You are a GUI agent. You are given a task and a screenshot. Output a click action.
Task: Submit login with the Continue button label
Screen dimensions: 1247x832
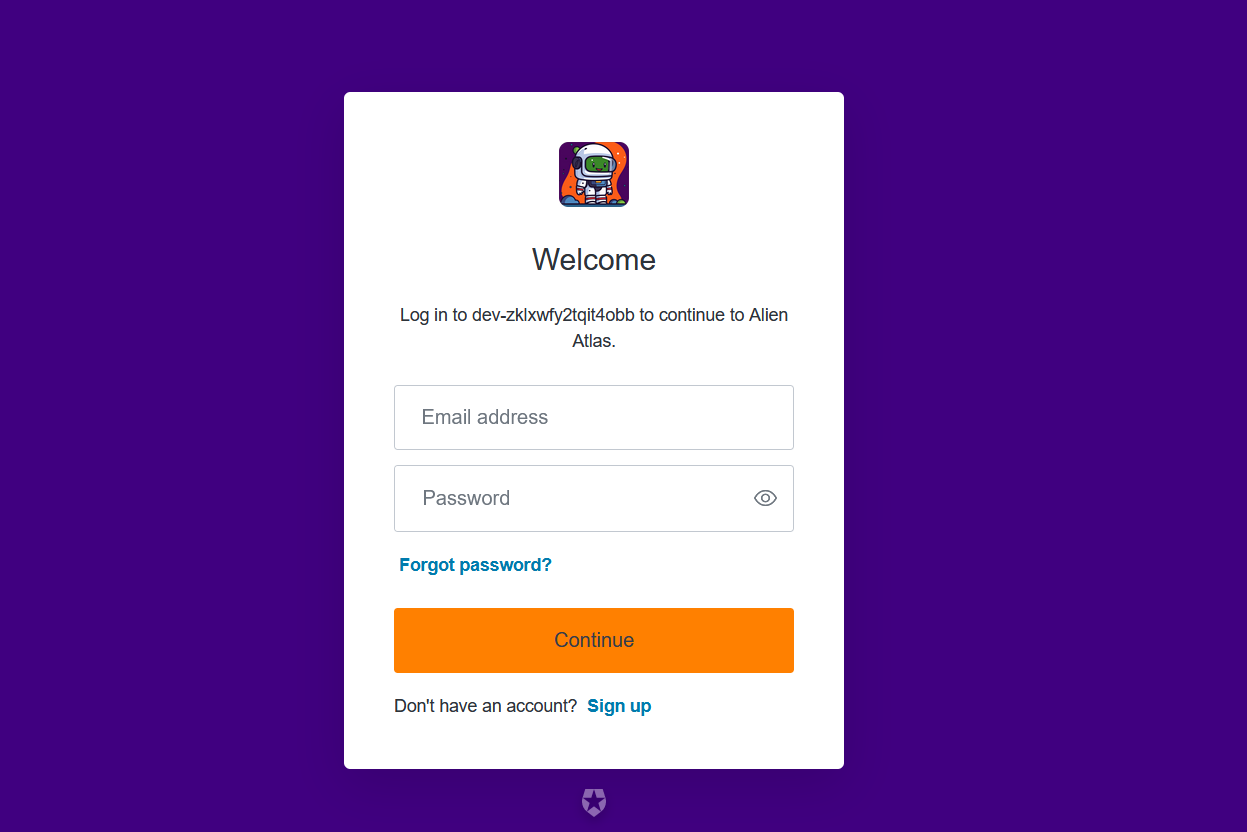594,640
